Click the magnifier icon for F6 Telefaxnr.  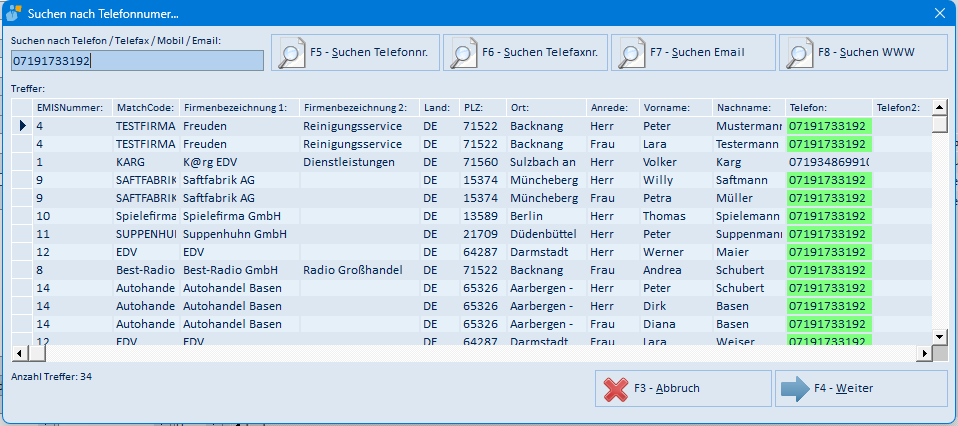click(463, 53)
